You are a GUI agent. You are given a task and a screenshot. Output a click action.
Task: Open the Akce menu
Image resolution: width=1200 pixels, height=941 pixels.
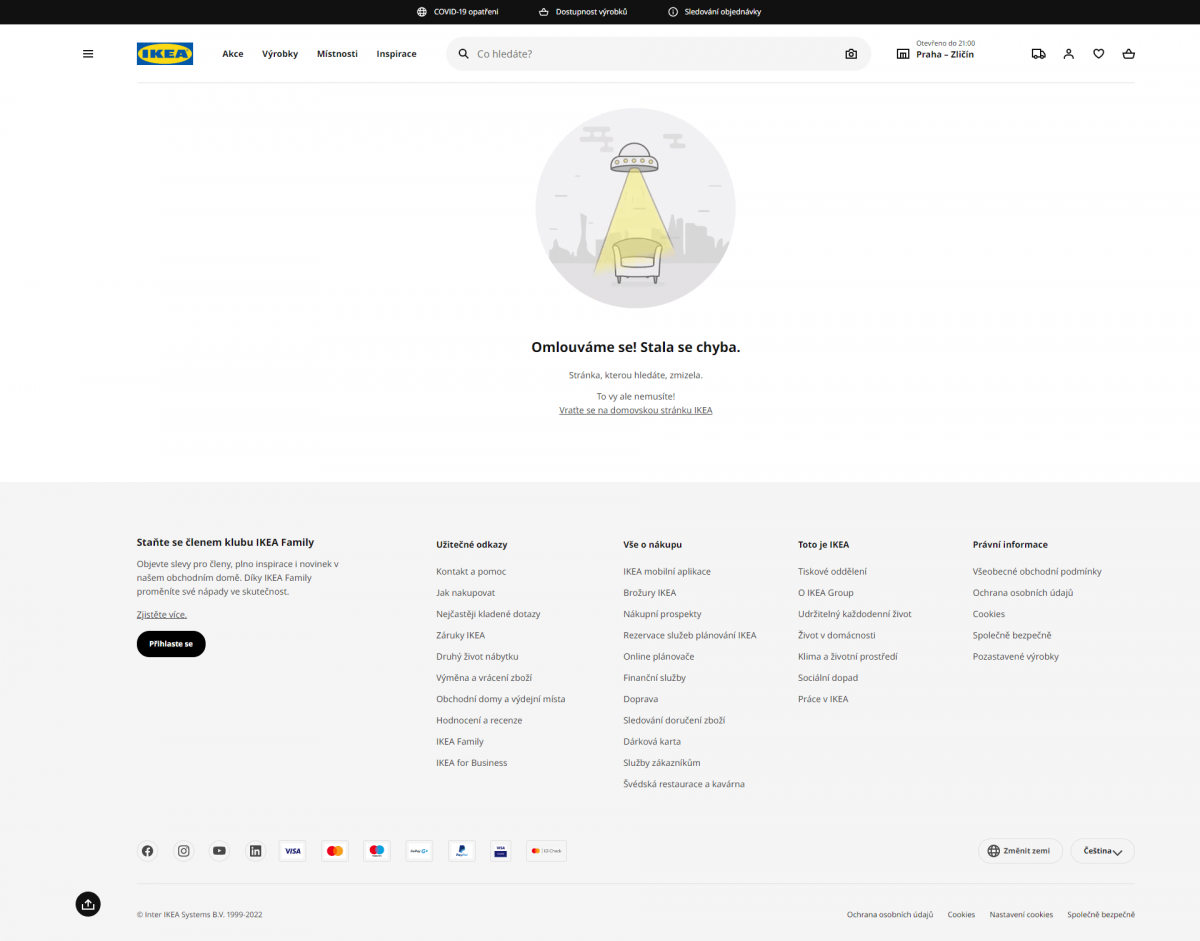click(x=233, y=54)
